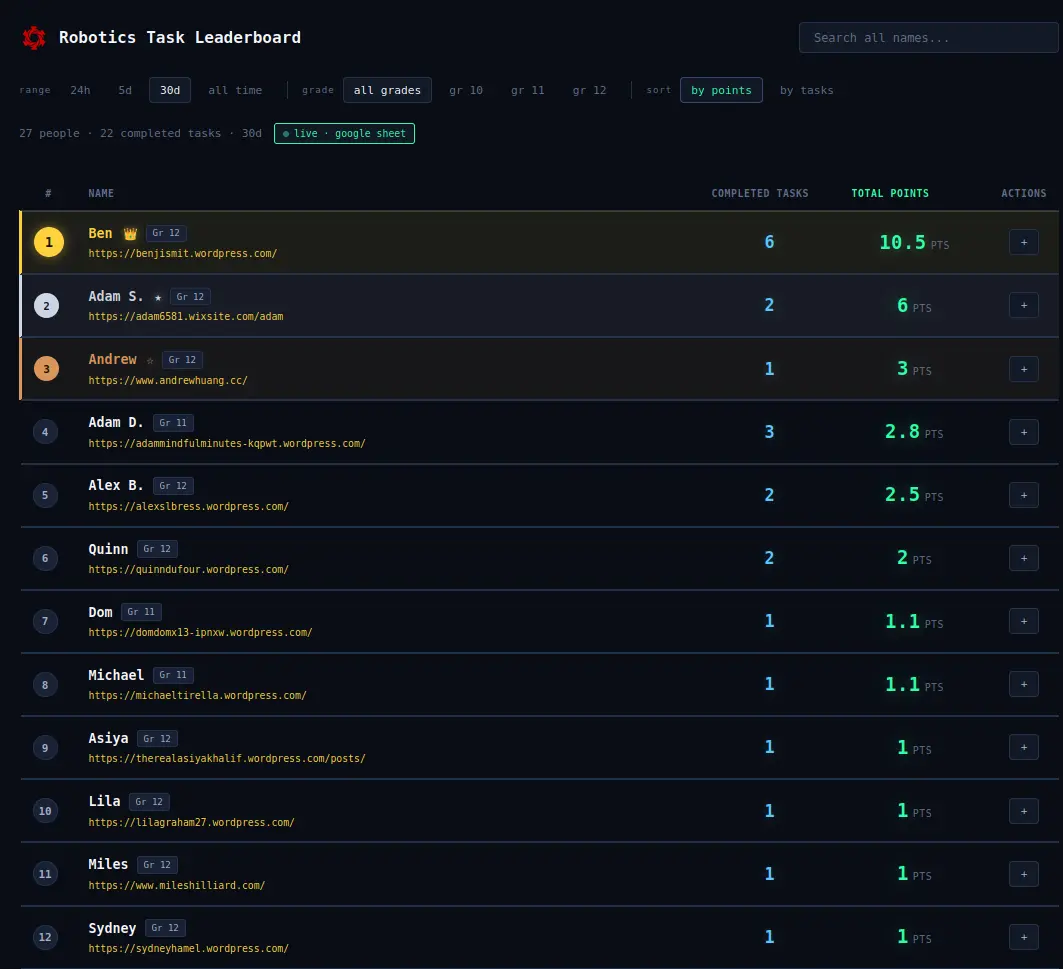Viewport: 1063px width, 969px height.
Task: Click the plus in Miles's row
Action: [x=1024, y=874]
